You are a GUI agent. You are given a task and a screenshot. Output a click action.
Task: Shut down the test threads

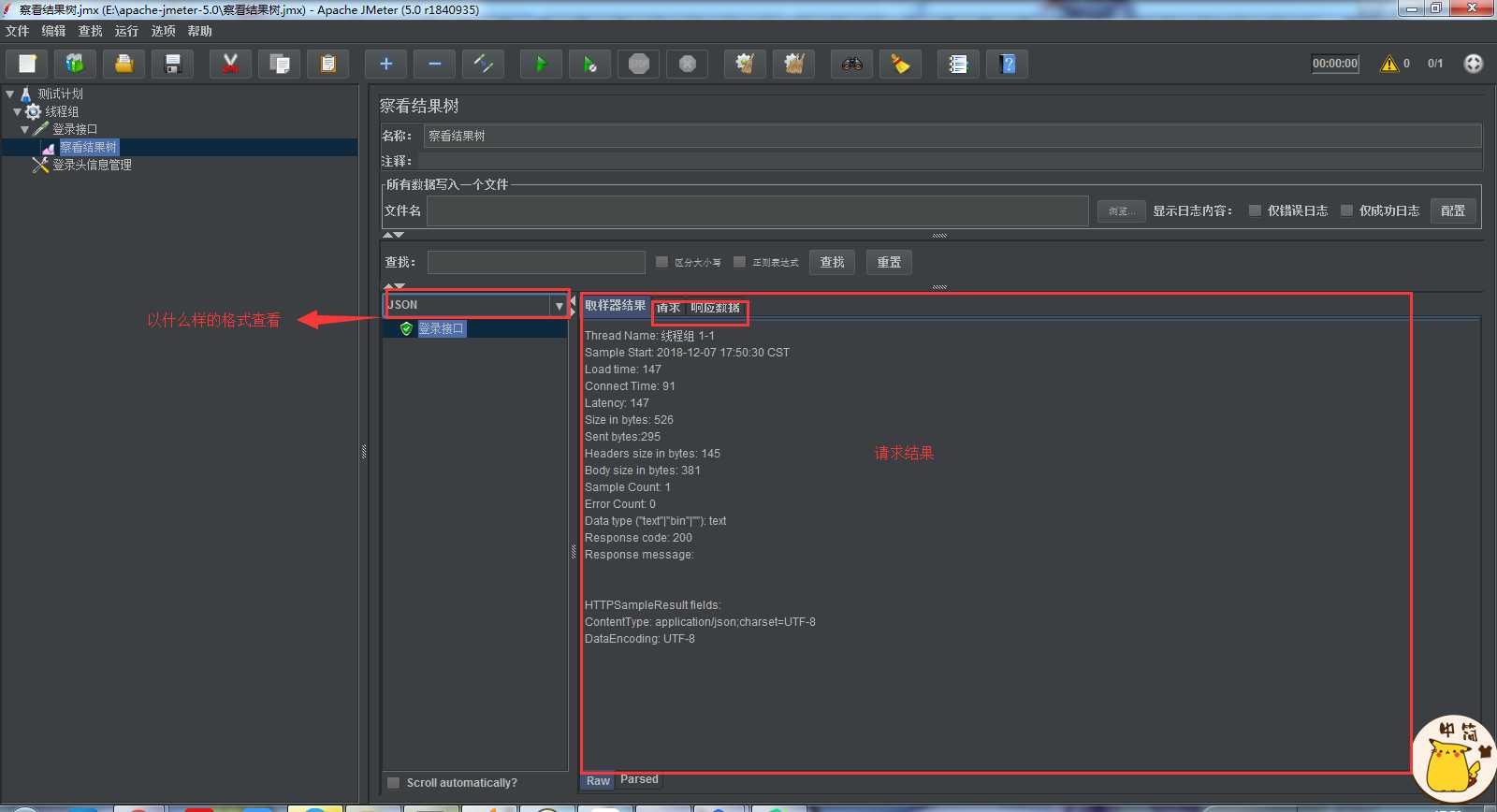[688, 64]
